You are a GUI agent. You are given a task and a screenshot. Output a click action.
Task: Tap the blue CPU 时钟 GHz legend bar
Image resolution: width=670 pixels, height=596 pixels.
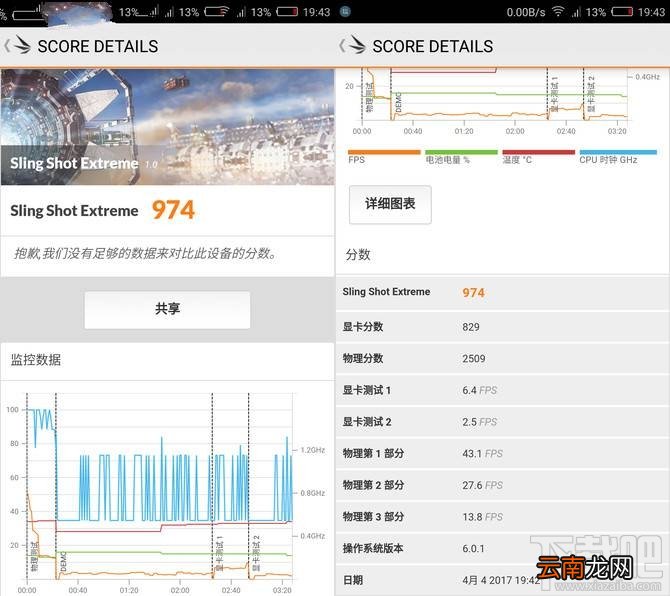[x=618, y=152]
